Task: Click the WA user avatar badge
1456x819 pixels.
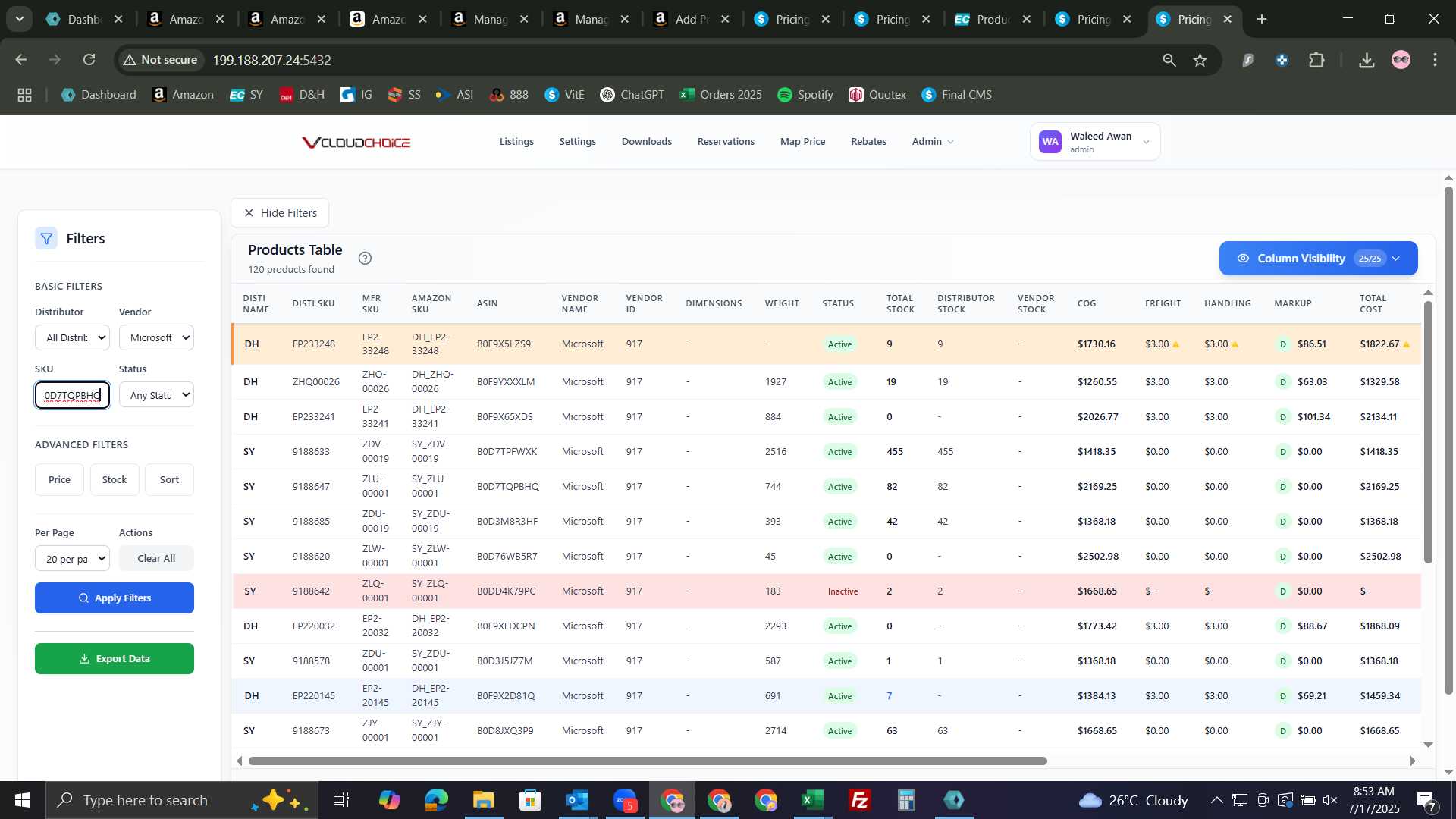Action: [1050, 142]
